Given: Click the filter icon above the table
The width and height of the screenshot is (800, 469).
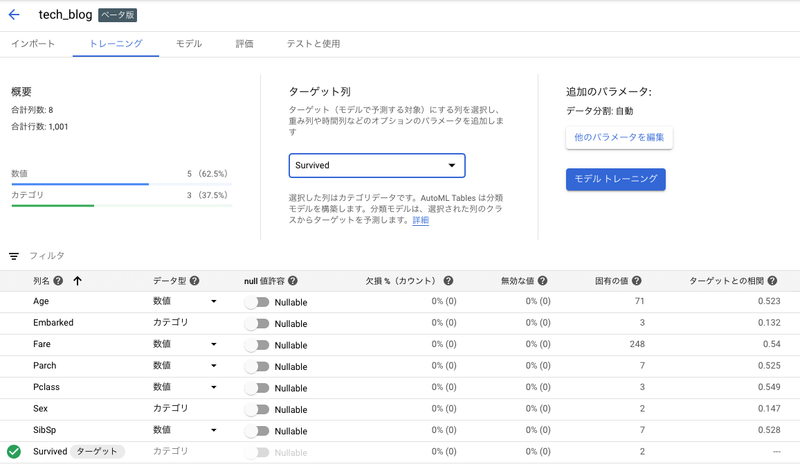Looking at the screenshot, I should (x=14, y=257).
